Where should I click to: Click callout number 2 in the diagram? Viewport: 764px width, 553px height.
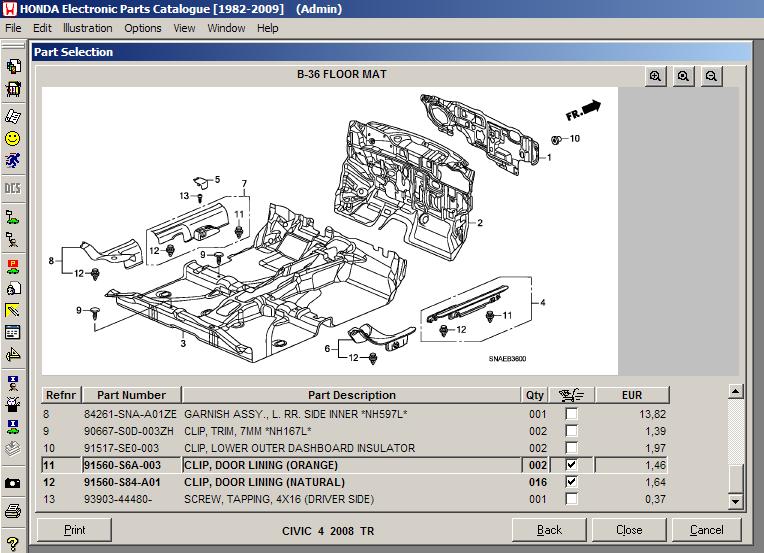(x=480, y=223)
